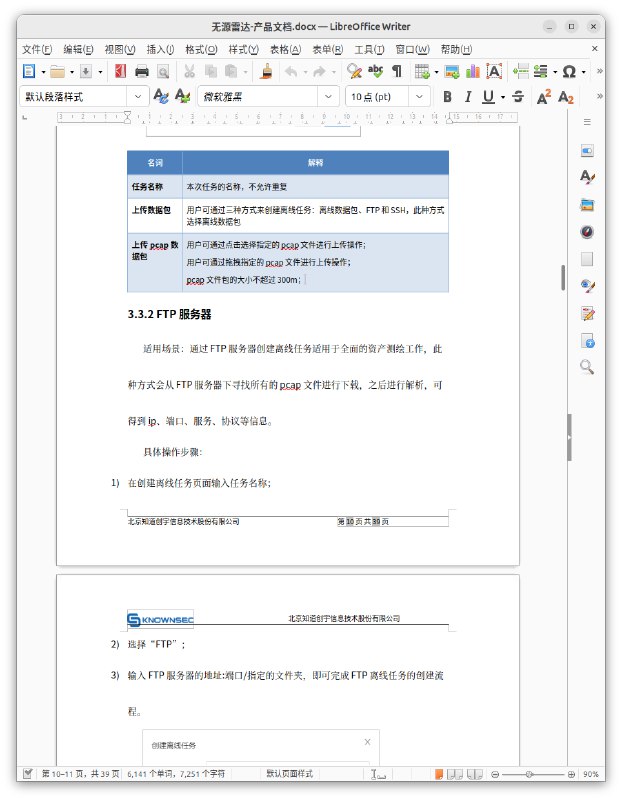Screen dimensions: 622x800
Task: Click the Special Character omega icon
Action: [569, 71]
